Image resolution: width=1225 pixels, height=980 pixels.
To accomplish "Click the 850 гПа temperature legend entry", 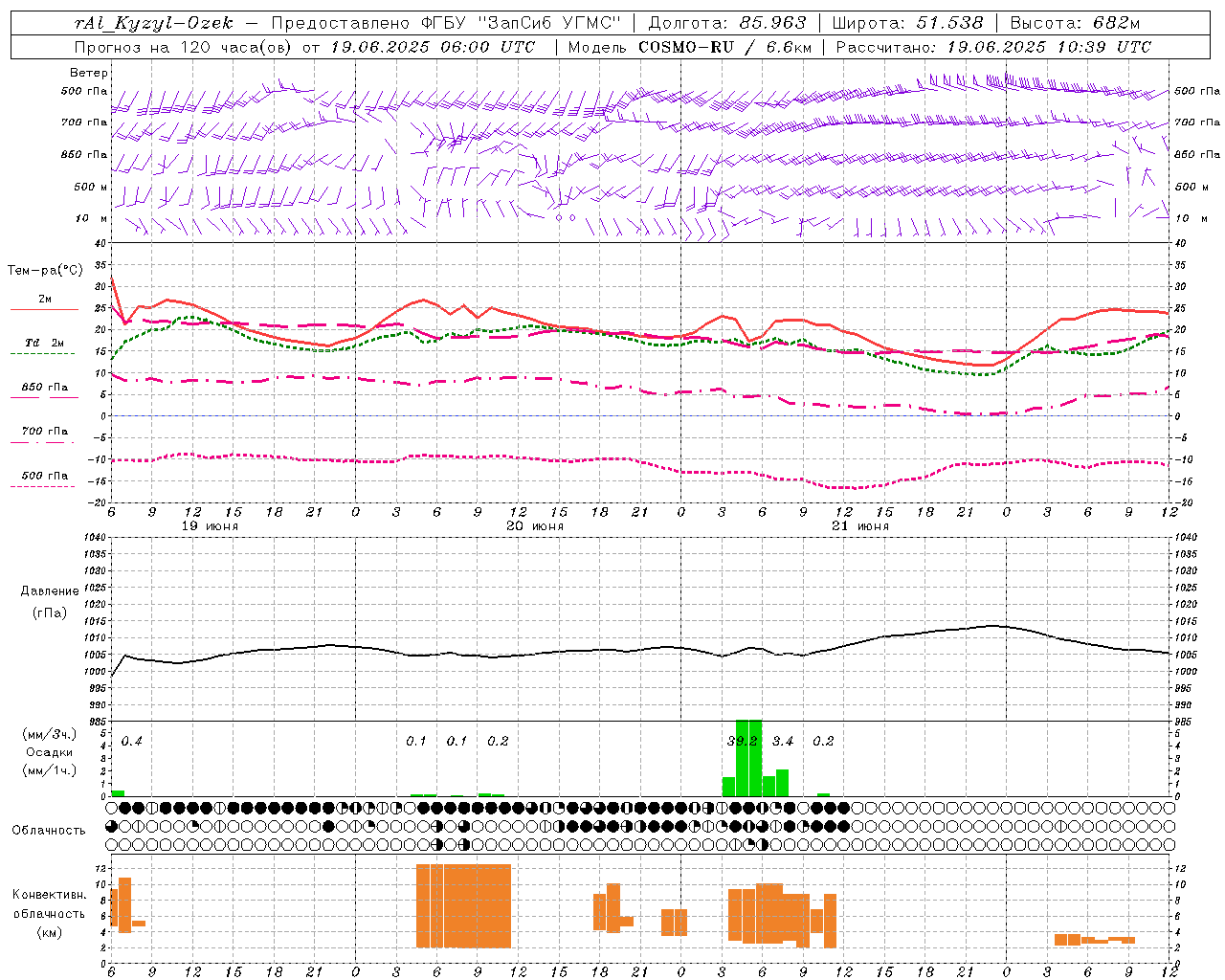I will pos(45,388).
